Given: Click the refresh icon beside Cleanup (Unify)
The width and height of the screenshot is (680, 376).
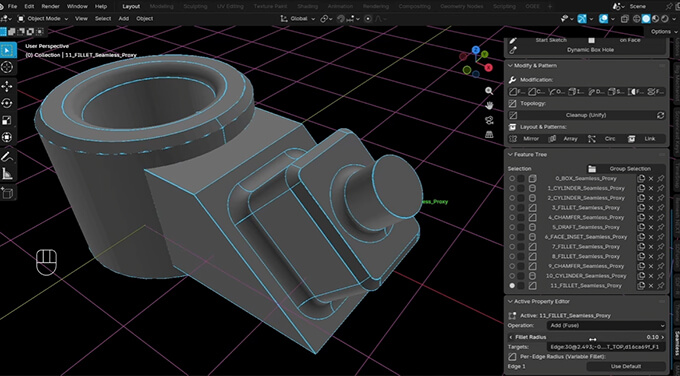Looking at the screenshot, I should click(660, 115).
